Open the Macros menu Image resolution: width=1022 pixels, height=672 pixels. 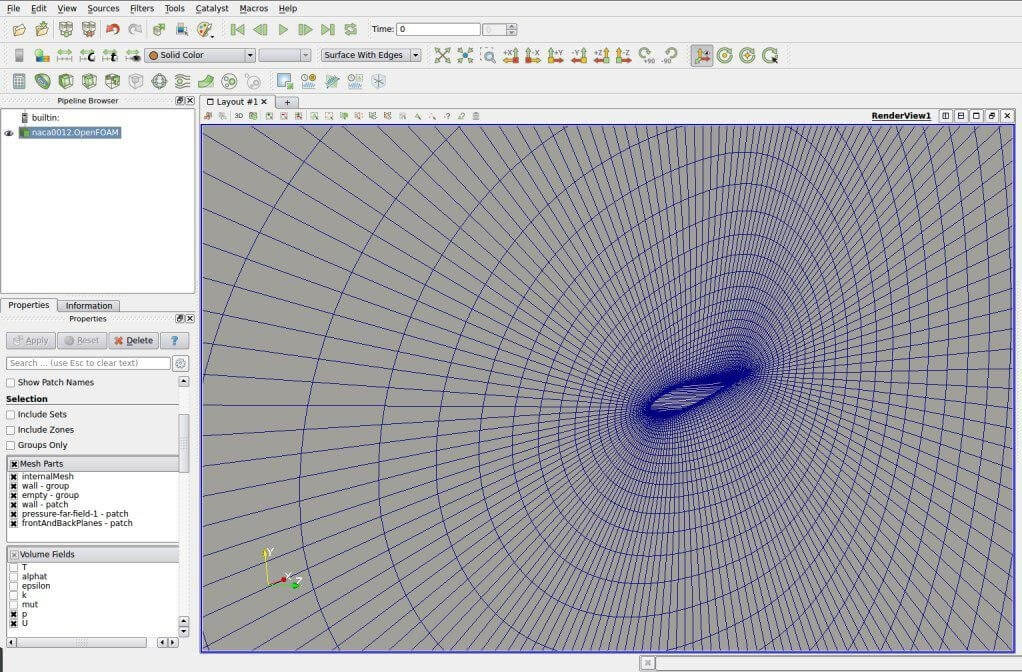click(254, 8)
